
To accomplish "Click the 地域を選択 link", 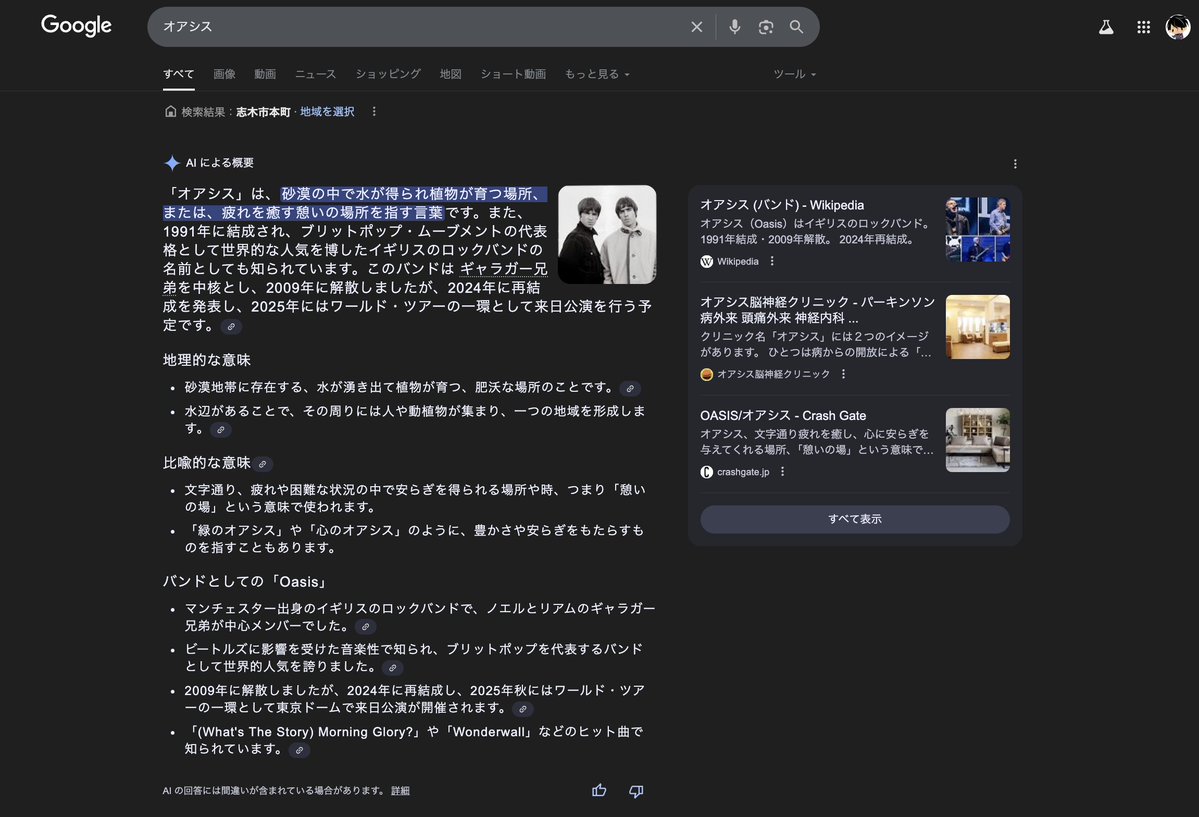I will tap(327, 112).
